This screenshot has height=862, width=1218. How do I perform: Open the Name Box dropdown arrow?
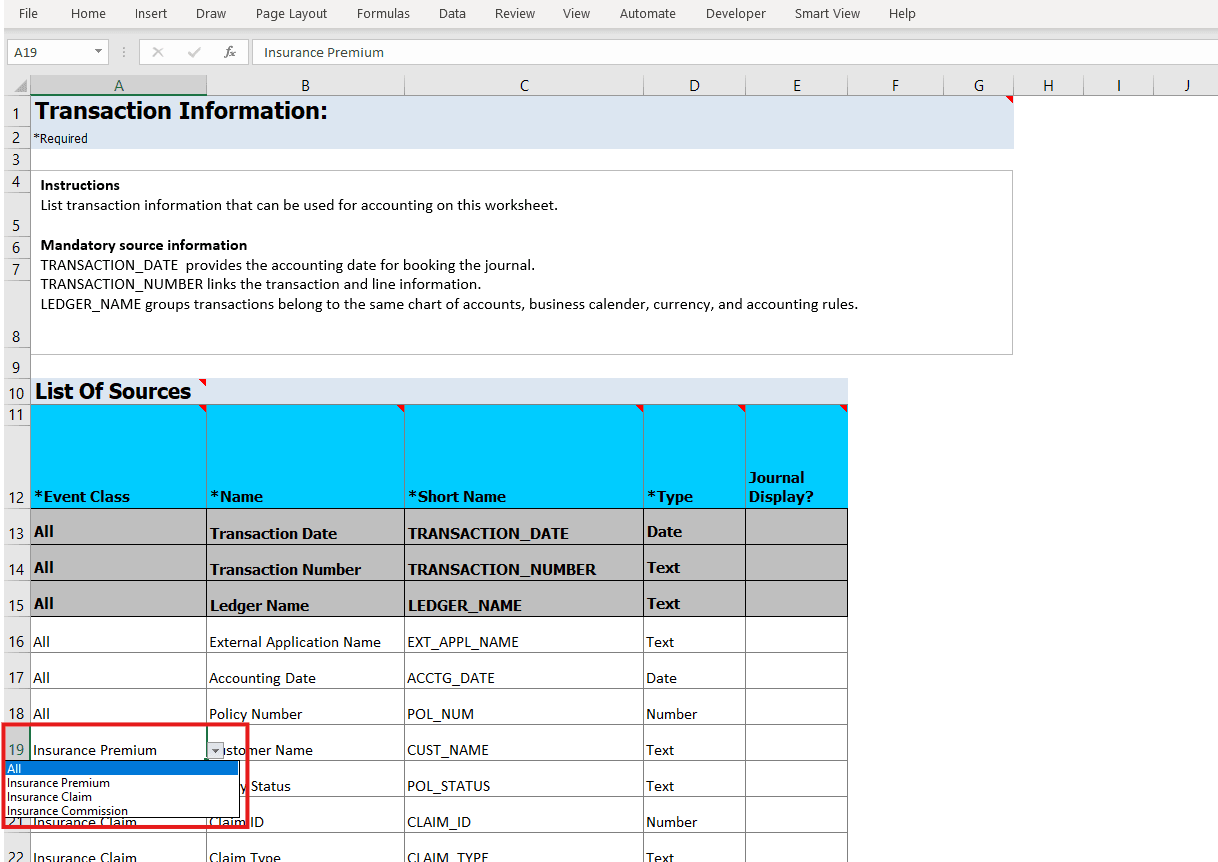point(96,52)
